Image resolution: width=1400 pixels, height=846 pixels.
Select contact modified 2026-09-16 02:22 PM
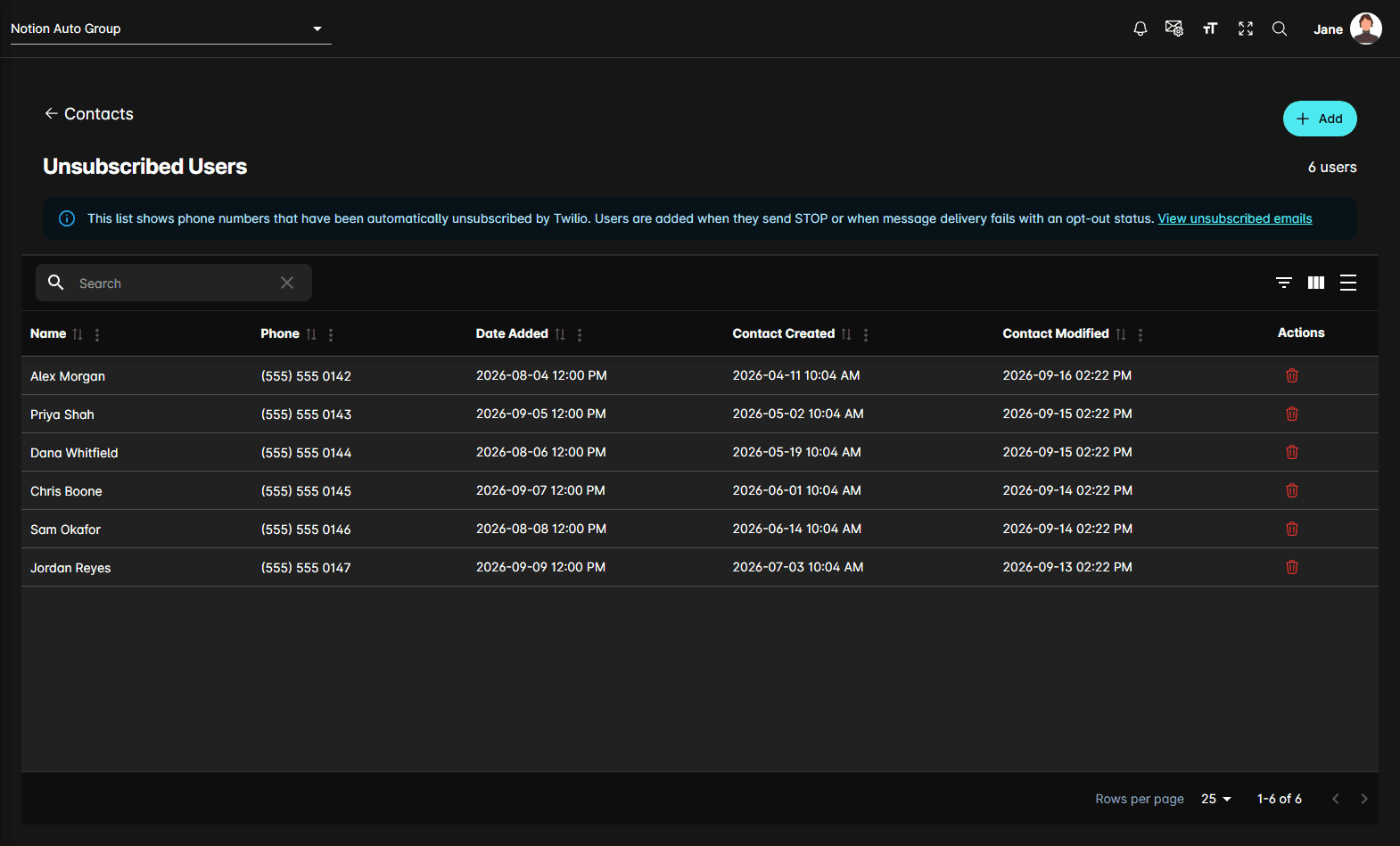(1067, 375)
